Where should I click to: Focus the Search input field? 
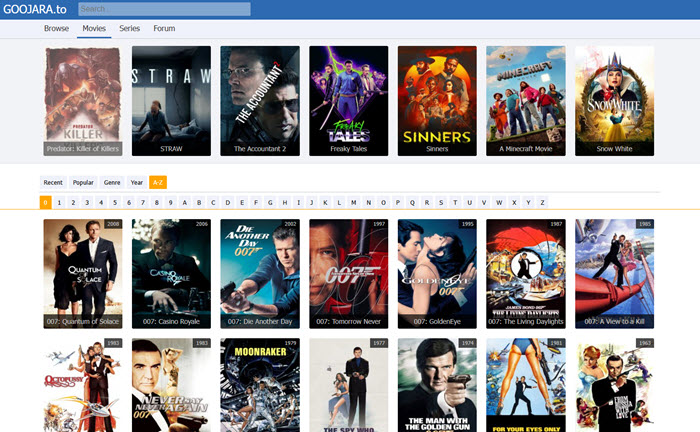(x=164, y=9)
